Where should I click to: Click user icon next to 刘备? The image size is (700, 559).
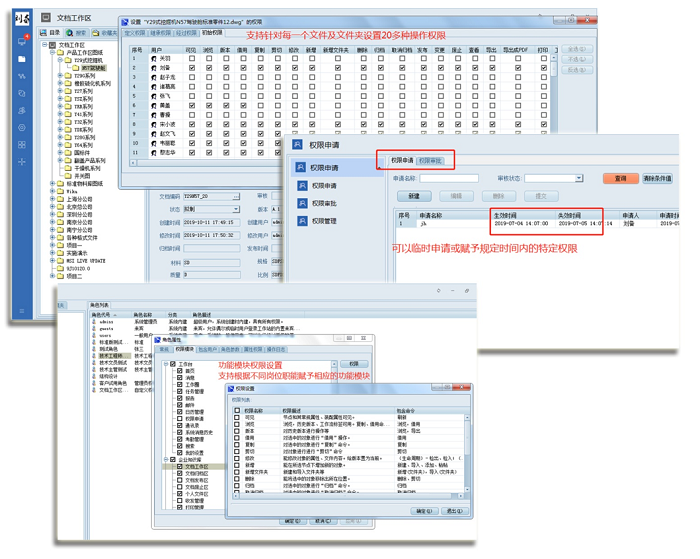click(153, 68)
